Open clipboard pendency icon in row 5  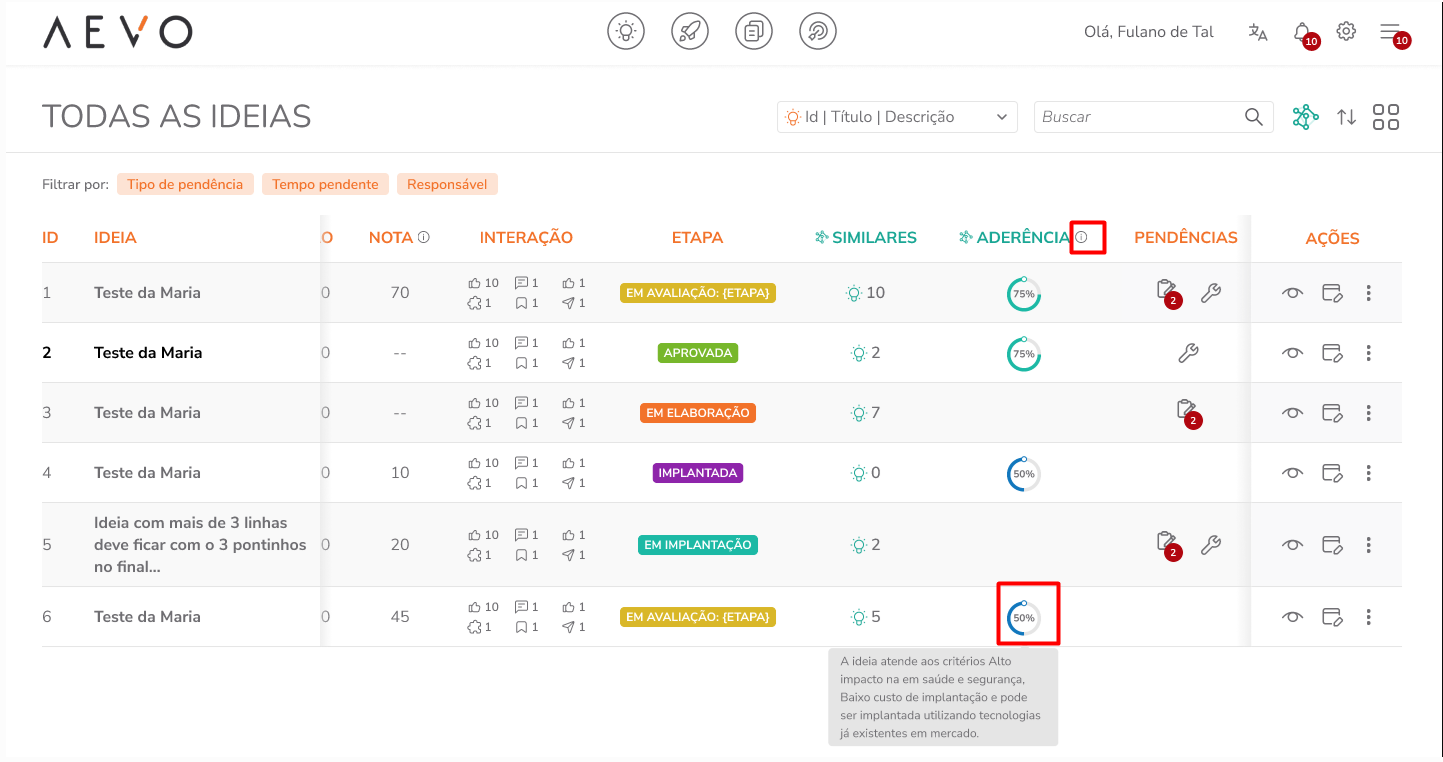[1167, 545]
